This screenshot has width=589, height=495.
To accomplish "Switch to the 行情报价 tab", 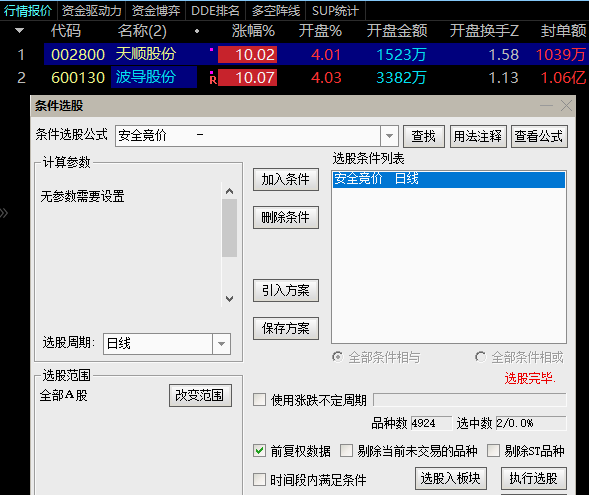I will coord(28,11).
